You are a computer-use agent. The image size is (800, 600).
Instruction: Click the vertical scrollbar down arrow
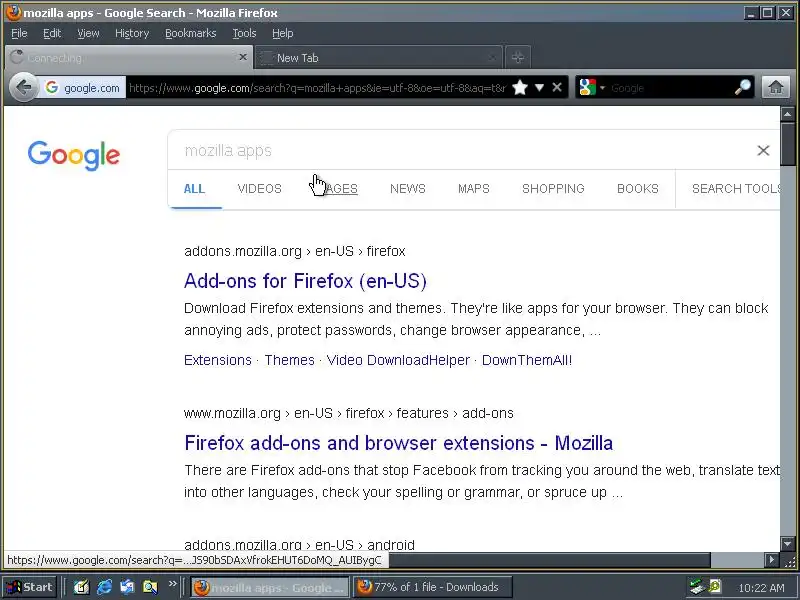coord(787,544)
